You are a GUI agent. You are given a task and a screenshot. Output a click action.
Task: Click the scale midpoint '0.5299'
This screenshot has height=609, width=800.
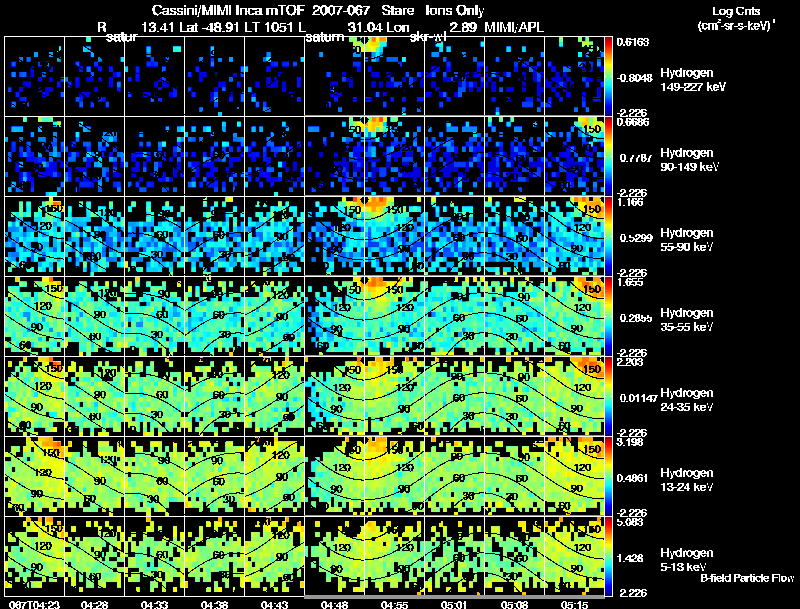click(x=636, y=238)
